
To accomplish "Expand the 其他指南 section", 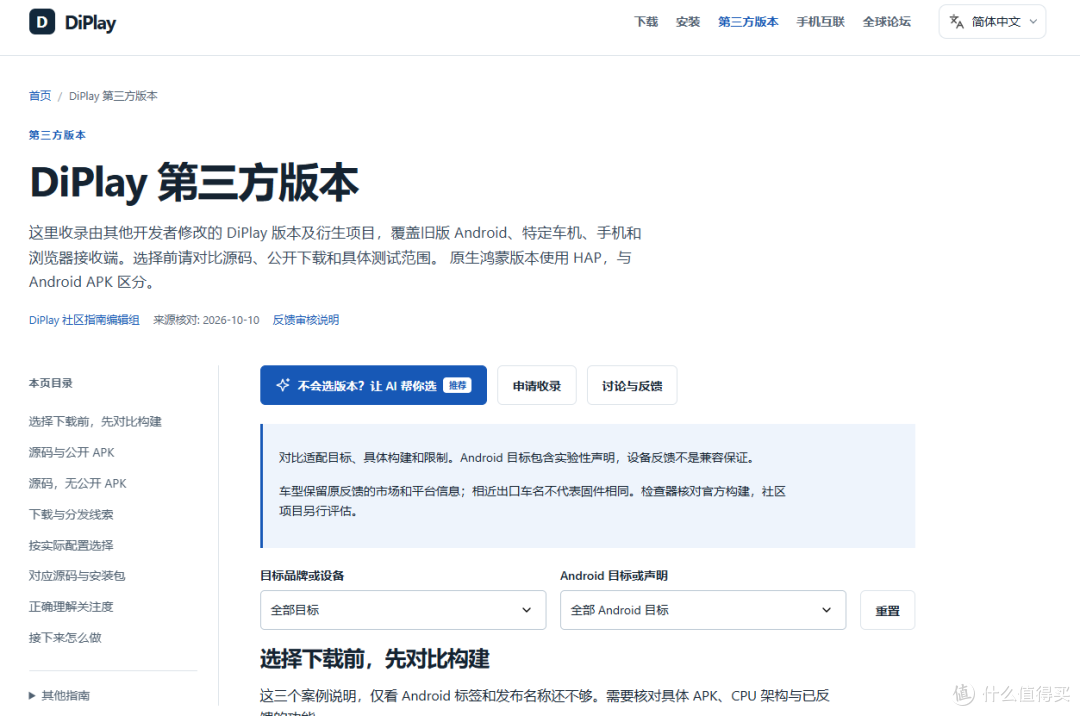I will point(59,695).
